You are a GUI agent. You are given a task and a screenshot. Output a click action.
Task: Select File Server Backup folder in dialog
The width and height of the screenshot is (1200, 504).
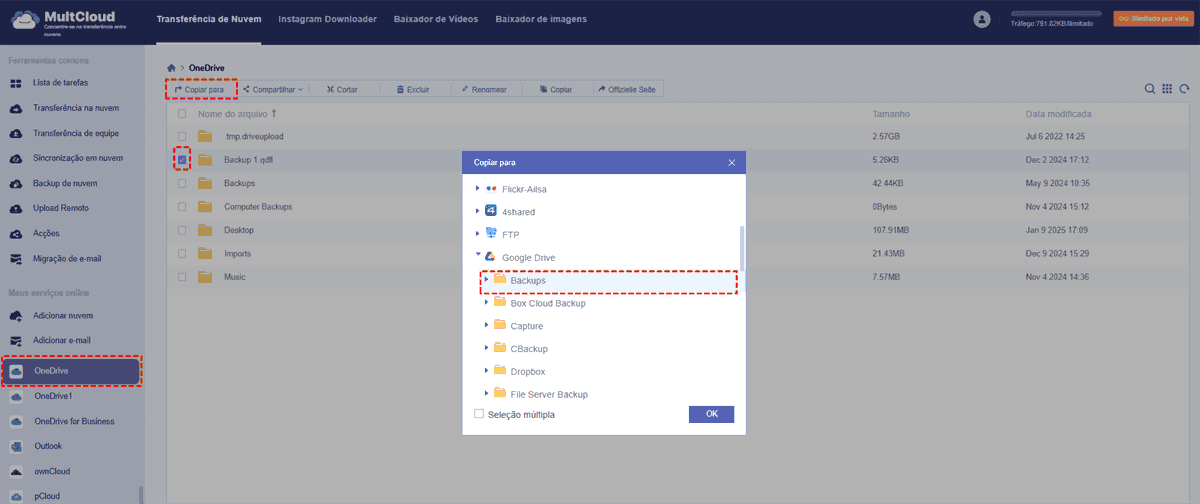coord(549,394)
